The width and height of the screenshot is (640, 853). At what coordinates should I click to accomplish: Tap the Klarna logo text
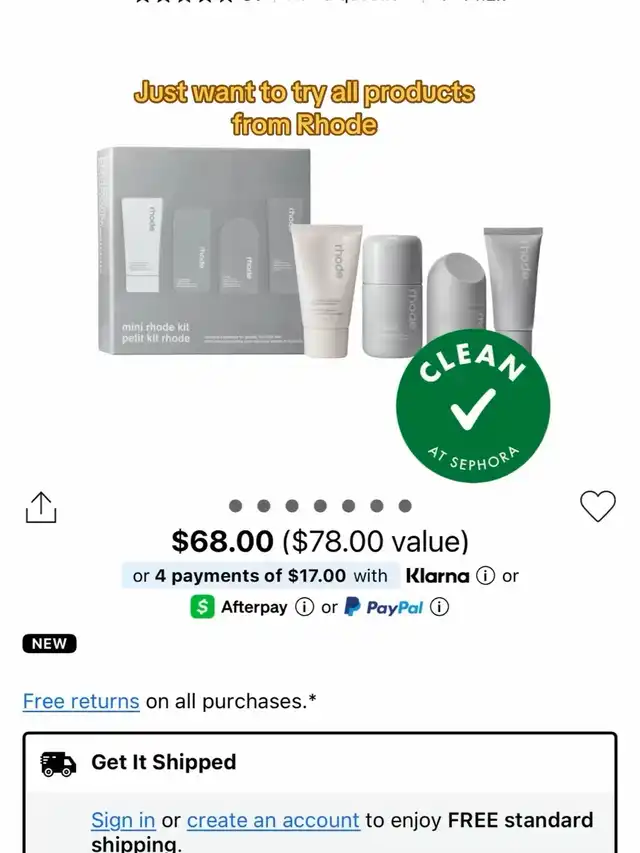tap(438, 576)
